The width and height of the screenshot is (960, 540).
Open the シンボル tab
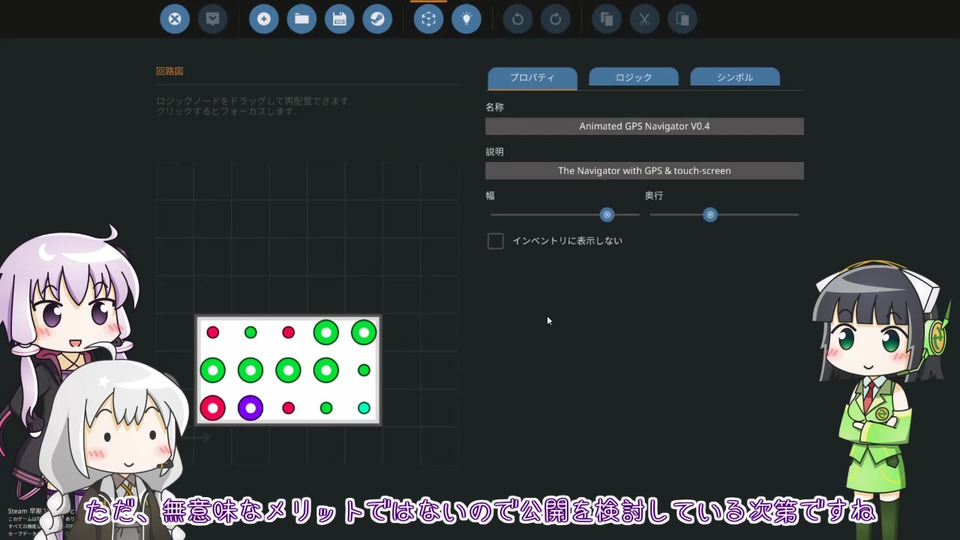(x=735, y=78)
